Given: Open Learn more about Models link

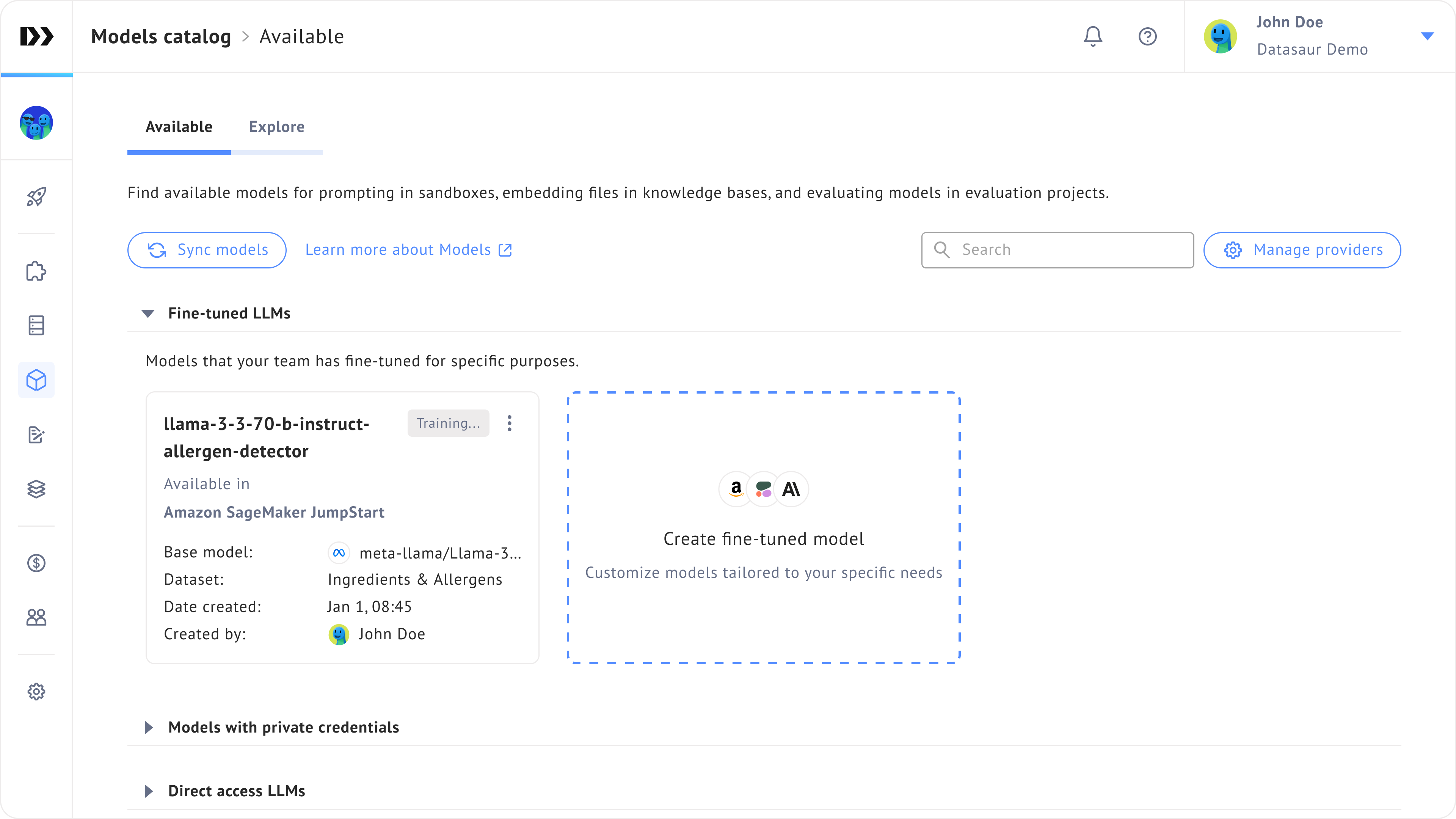Looking at the screenshot, I should 408,250.
